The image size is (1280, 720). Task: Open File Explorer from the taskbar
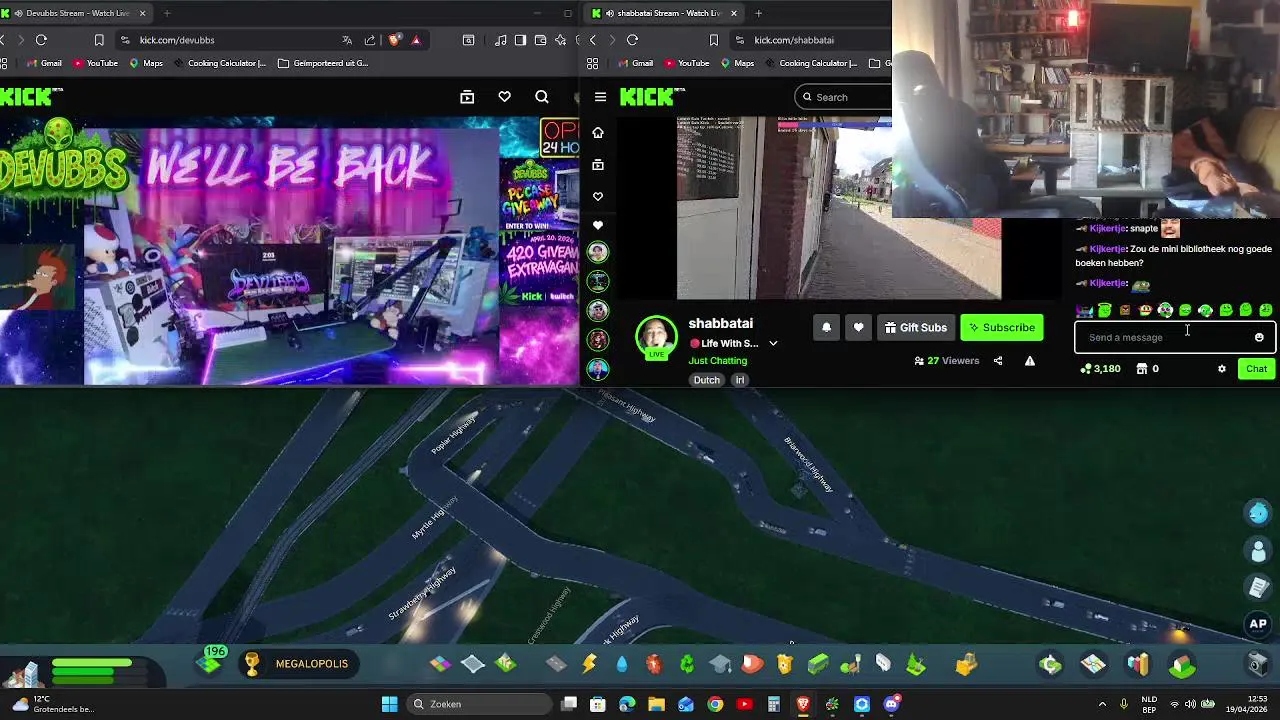656,705
